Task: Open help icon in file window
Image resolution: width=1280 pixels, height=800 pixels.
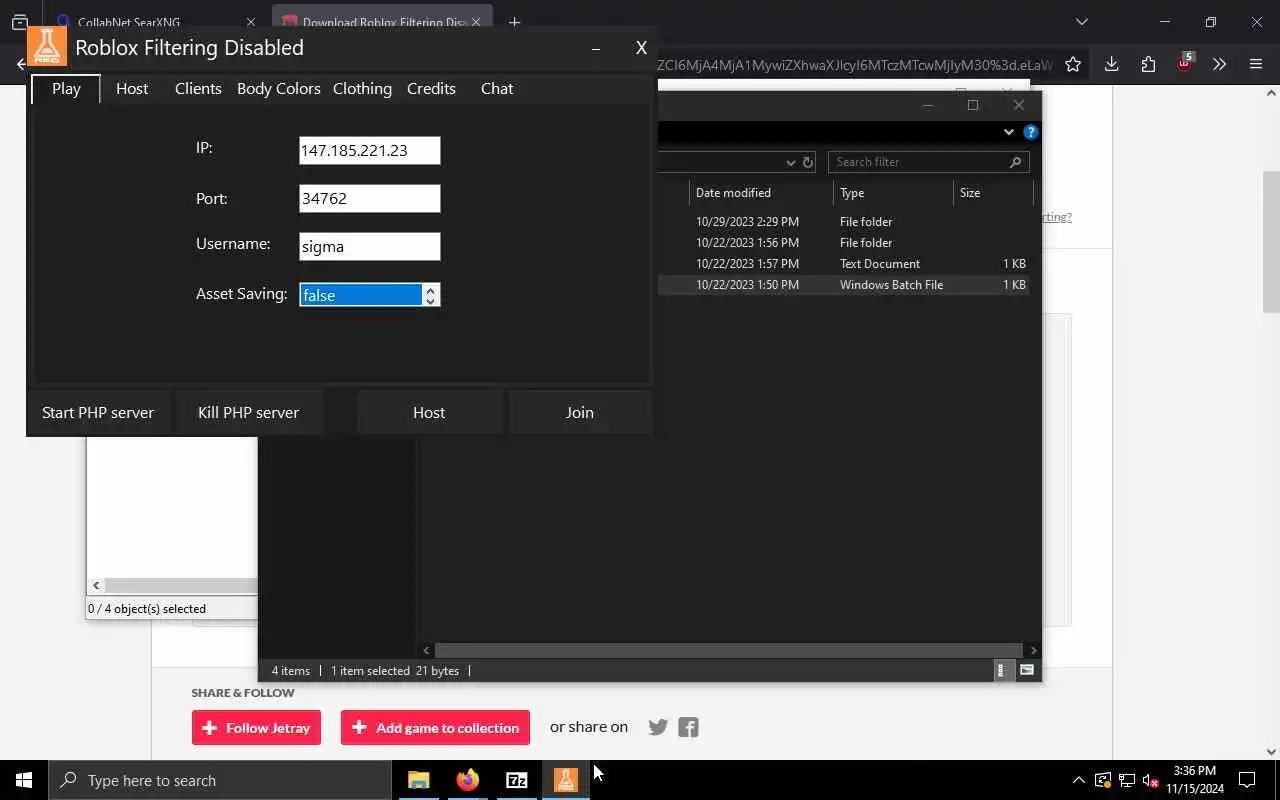Action: (1031, 132)
